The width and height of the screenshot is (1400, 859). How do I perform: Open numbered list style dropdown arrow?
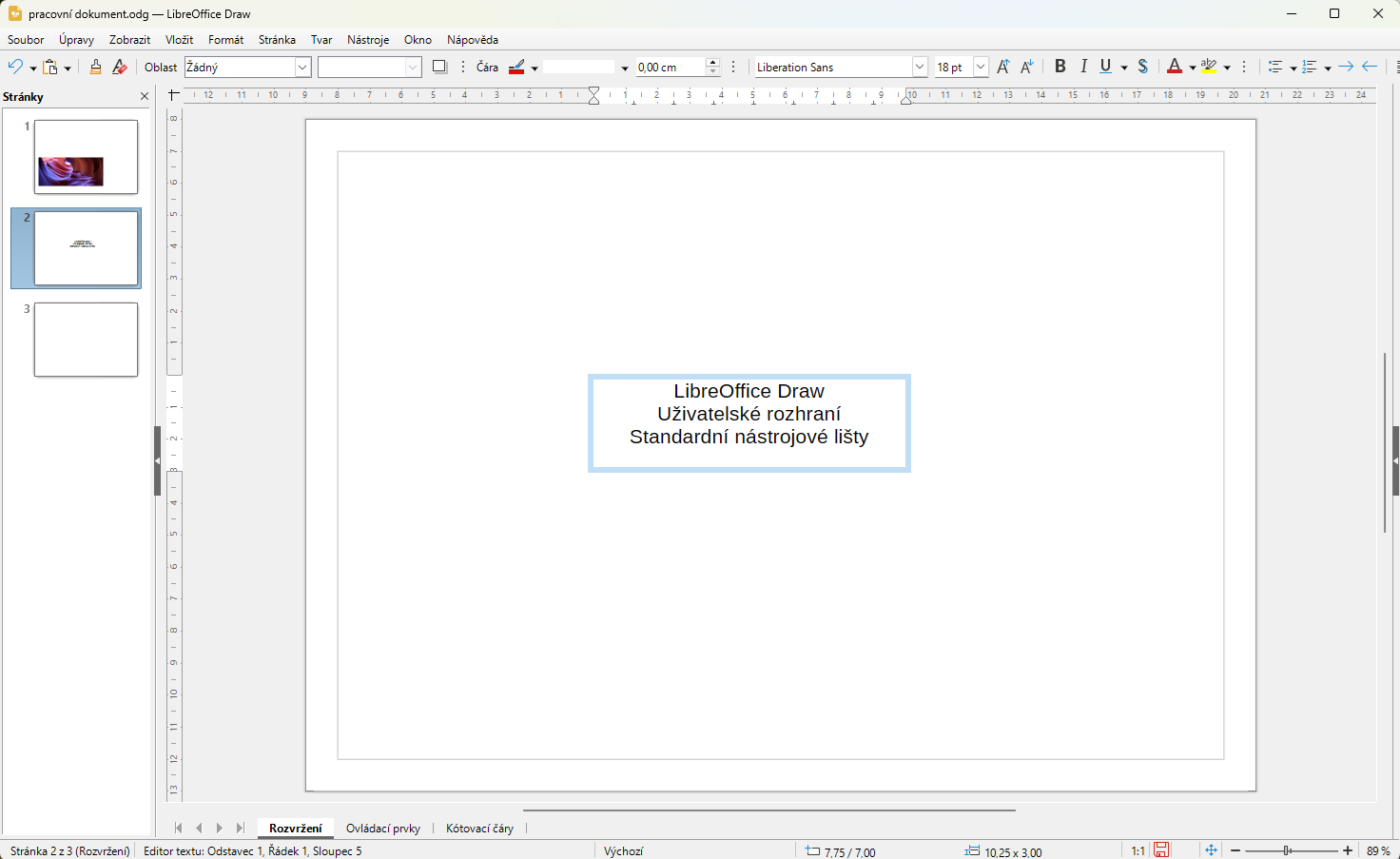(1328, 68)
